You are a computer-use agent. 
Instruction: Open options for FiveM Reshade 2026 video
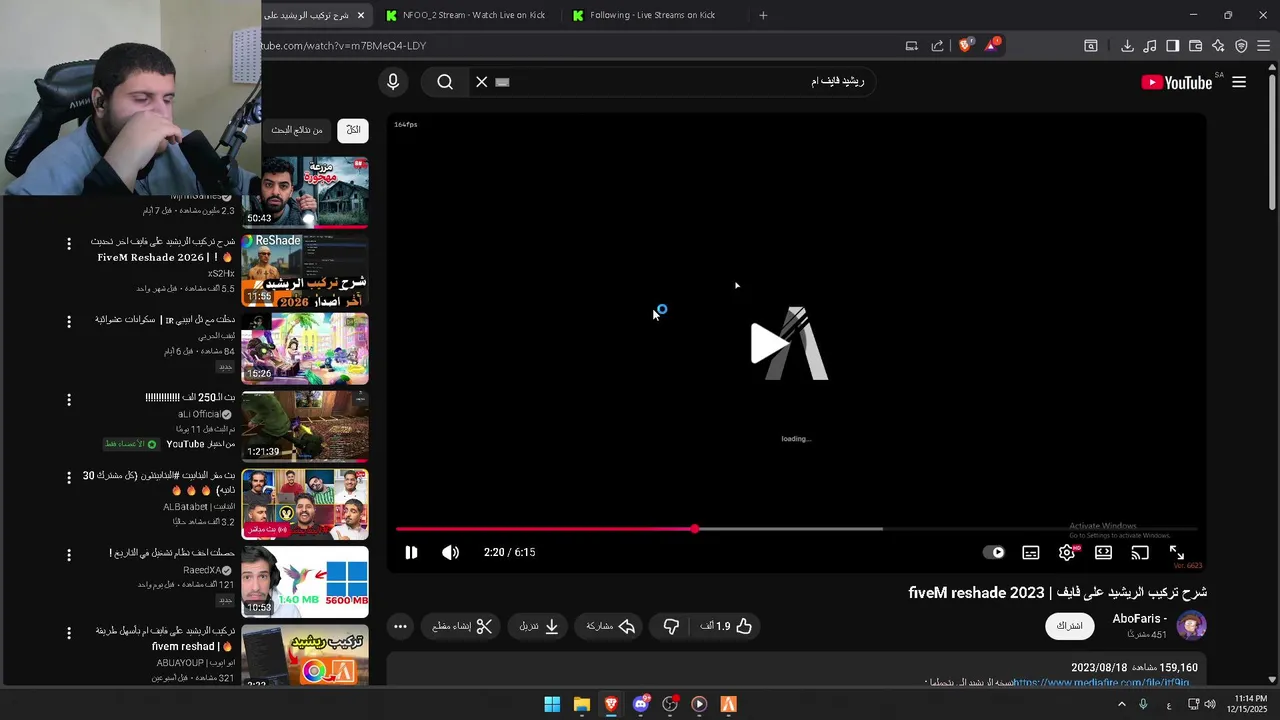coord(69,244)
